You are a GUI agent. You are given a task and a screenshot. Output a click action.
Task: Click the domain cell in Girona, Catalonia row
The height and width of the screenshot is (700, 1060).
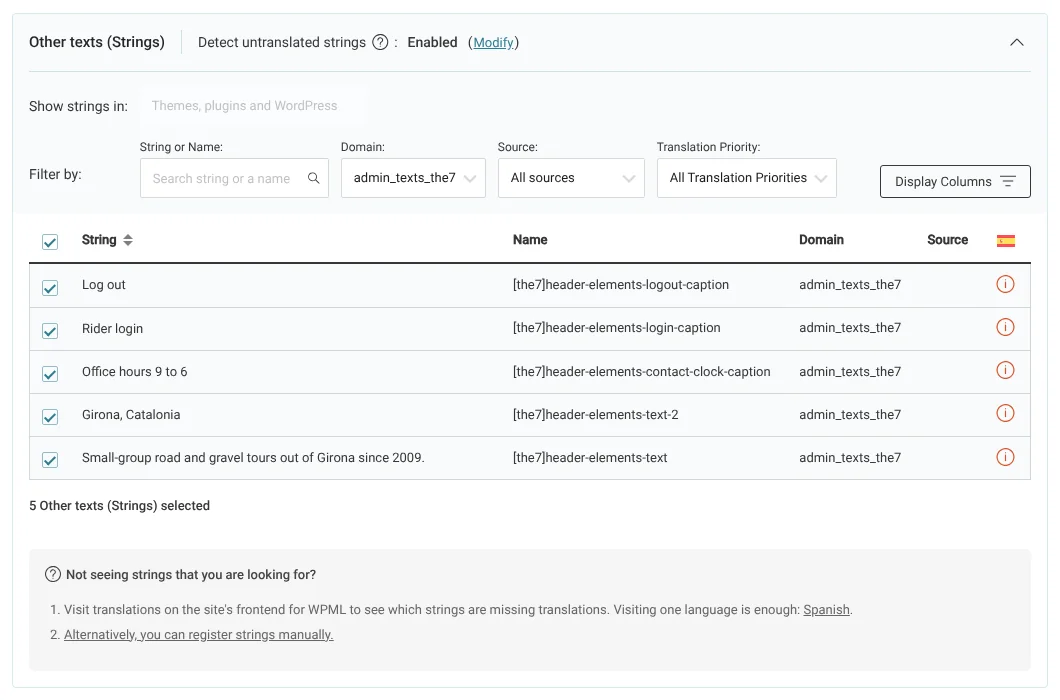pyautogui.click(x=850, y=415)
